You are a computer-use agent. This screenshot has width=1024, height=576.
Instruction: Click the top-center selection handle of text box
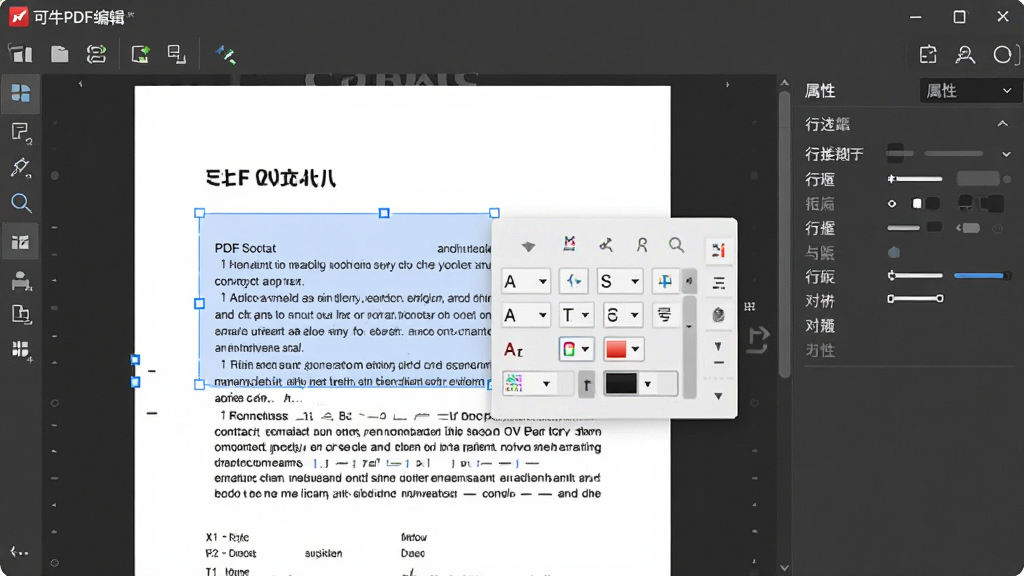click(384, 213)
